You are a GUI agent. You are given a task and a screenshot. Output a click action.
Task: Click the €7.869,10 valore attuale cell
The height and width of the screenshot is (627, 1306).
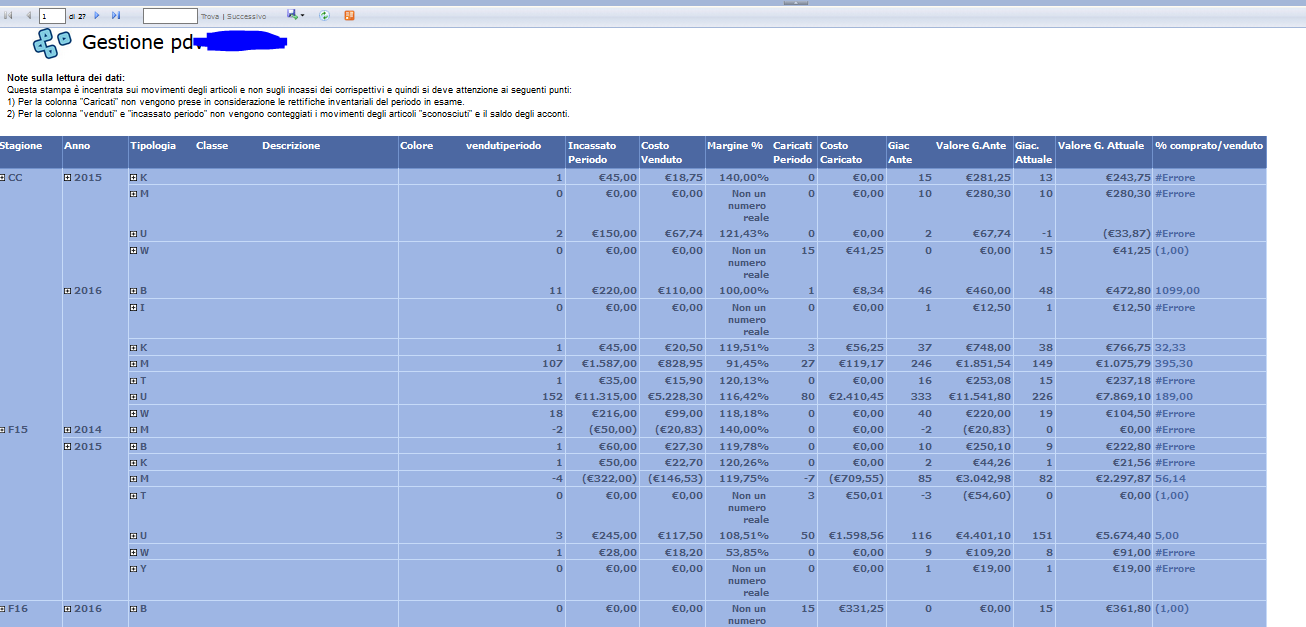click(x=1121, y=397)
